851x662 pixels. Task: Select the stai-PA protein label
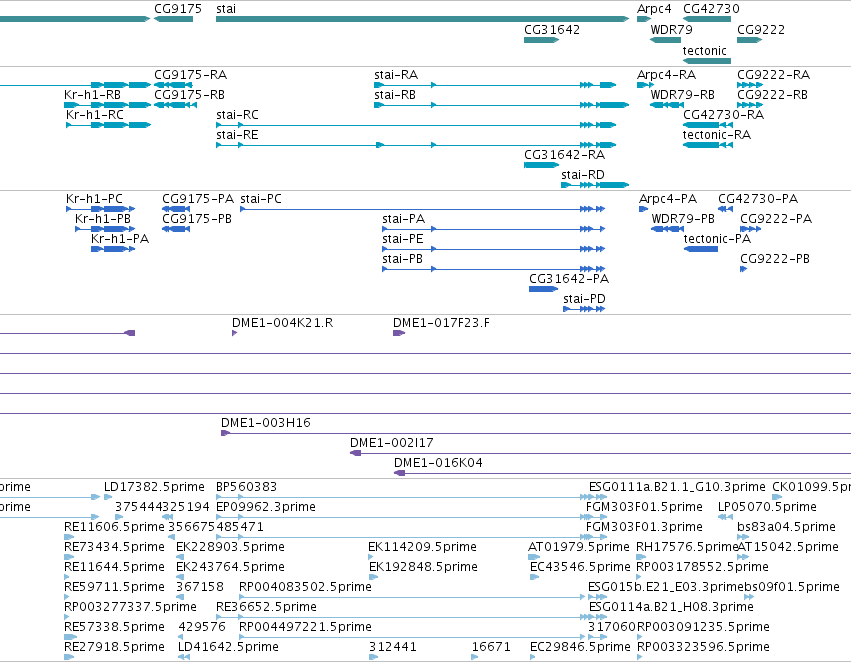pos(404,219)
